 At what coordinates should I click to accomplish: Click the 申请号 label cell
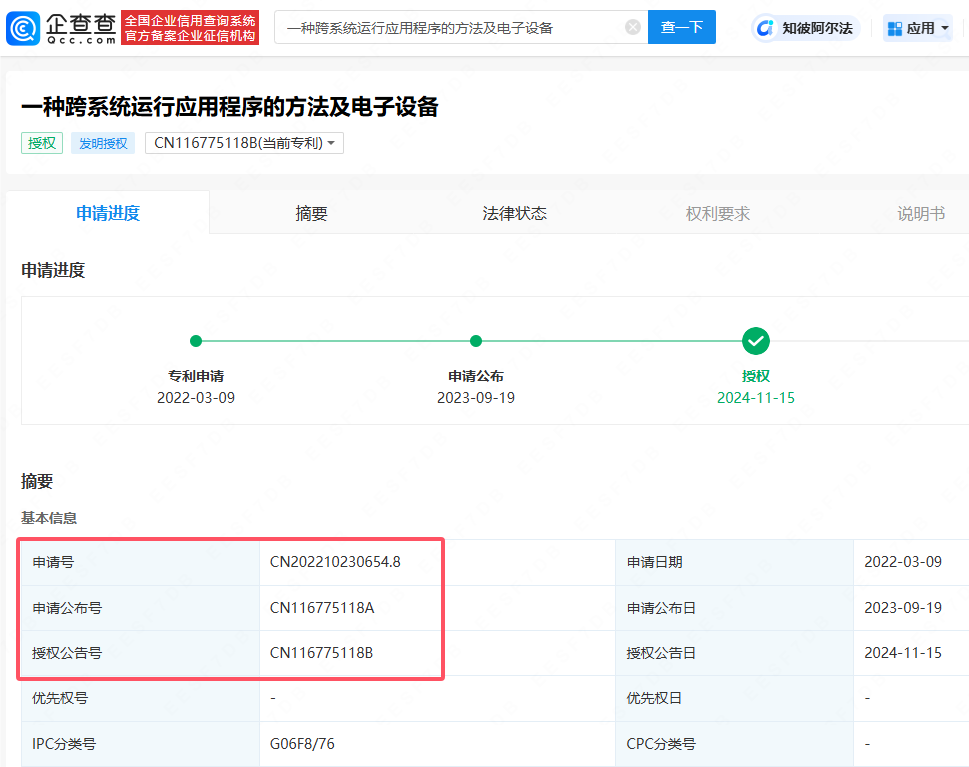(x=140, y=562)
